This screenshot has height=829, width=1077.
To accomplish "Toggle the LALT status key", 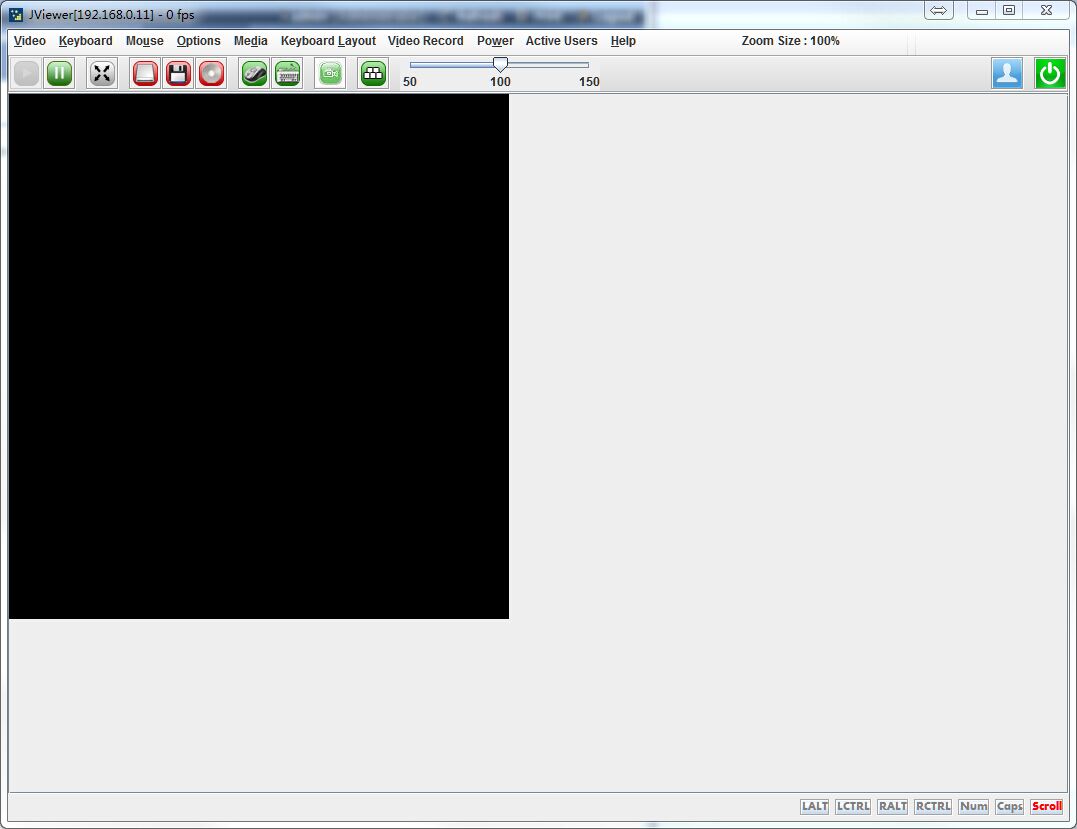I will [815, 806].
